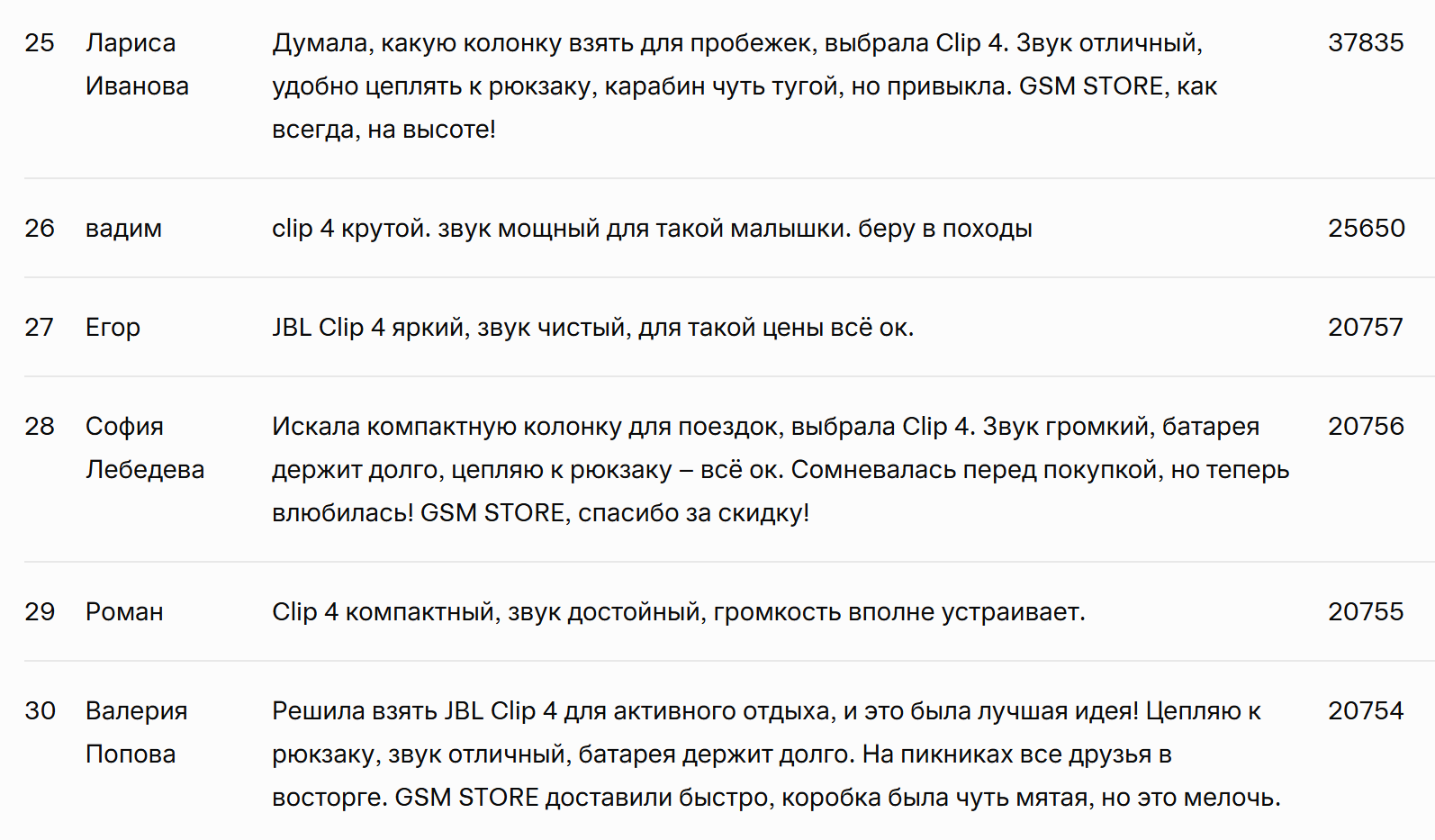Select the name Роман
Image resolution: width=1435 pixels, height=840 pixels.
[x=124, y=612]
